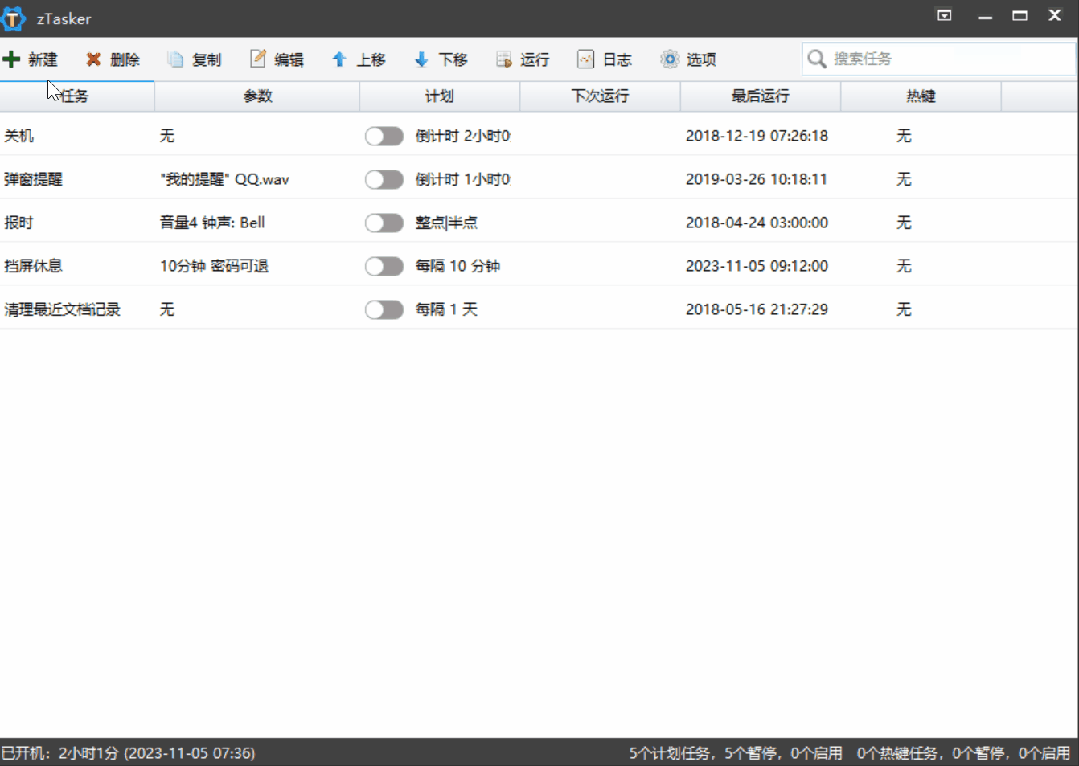1079x766 pixels.
Task: Turn on the 弹窗提醒 popup reminder task
Action: coord(384,179)
